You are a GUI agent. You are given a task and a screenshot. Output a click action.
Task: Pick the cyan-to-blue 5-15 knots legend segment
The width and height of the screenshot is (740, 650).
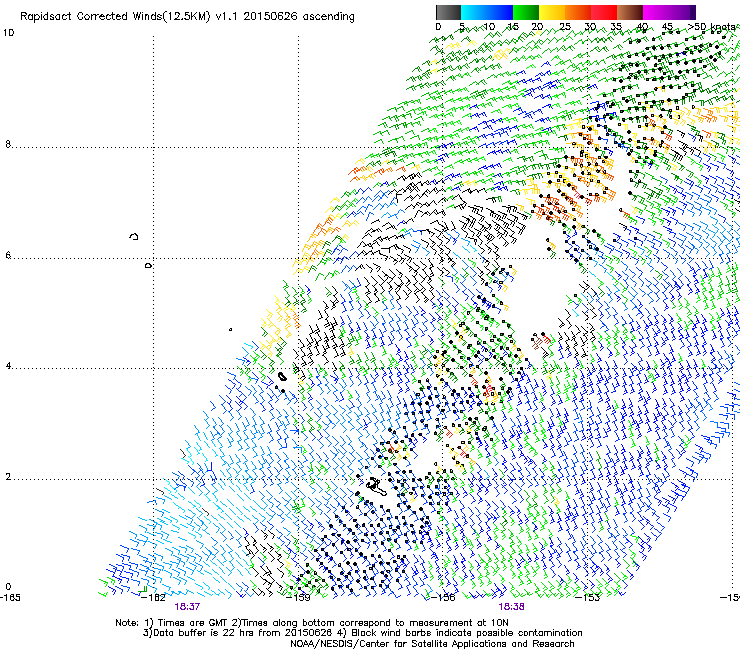[x=487, y=12]
